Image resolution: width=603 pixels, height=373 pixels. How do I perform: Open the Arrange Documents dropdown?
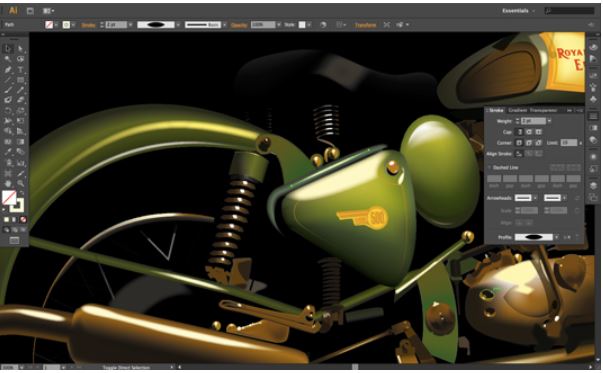coord(48,11)
